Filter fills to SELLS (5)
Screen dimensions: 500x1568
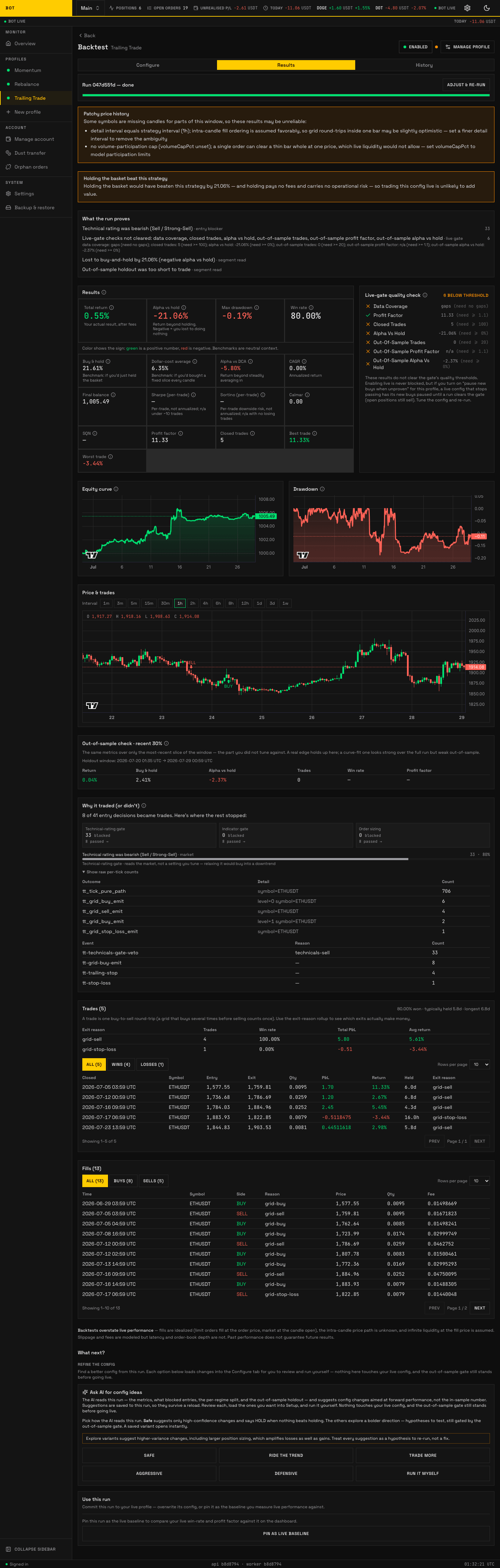tap(153, 1180)
